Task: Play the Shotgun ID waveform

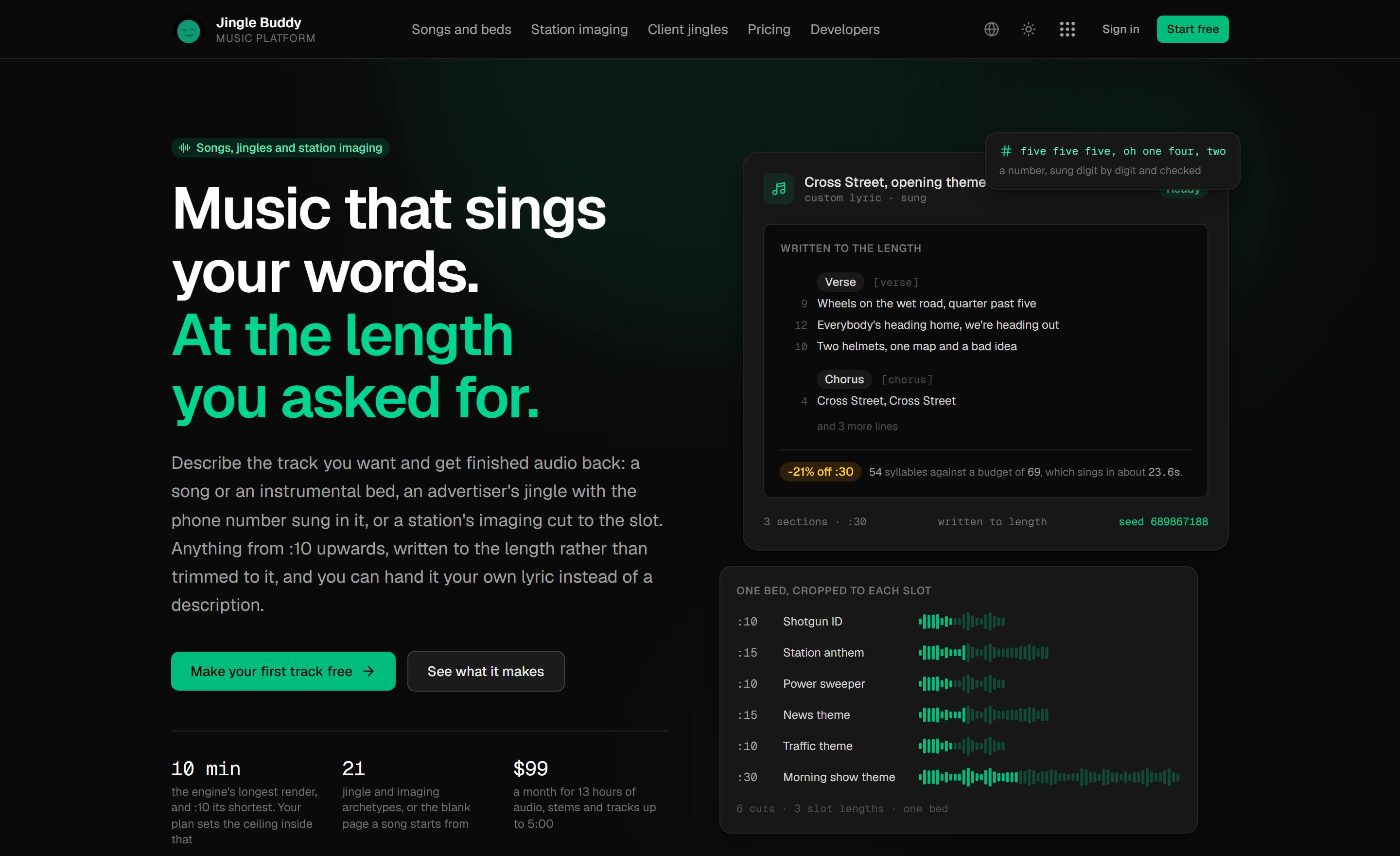Action: pyautogui.click(x=962, y=621)
